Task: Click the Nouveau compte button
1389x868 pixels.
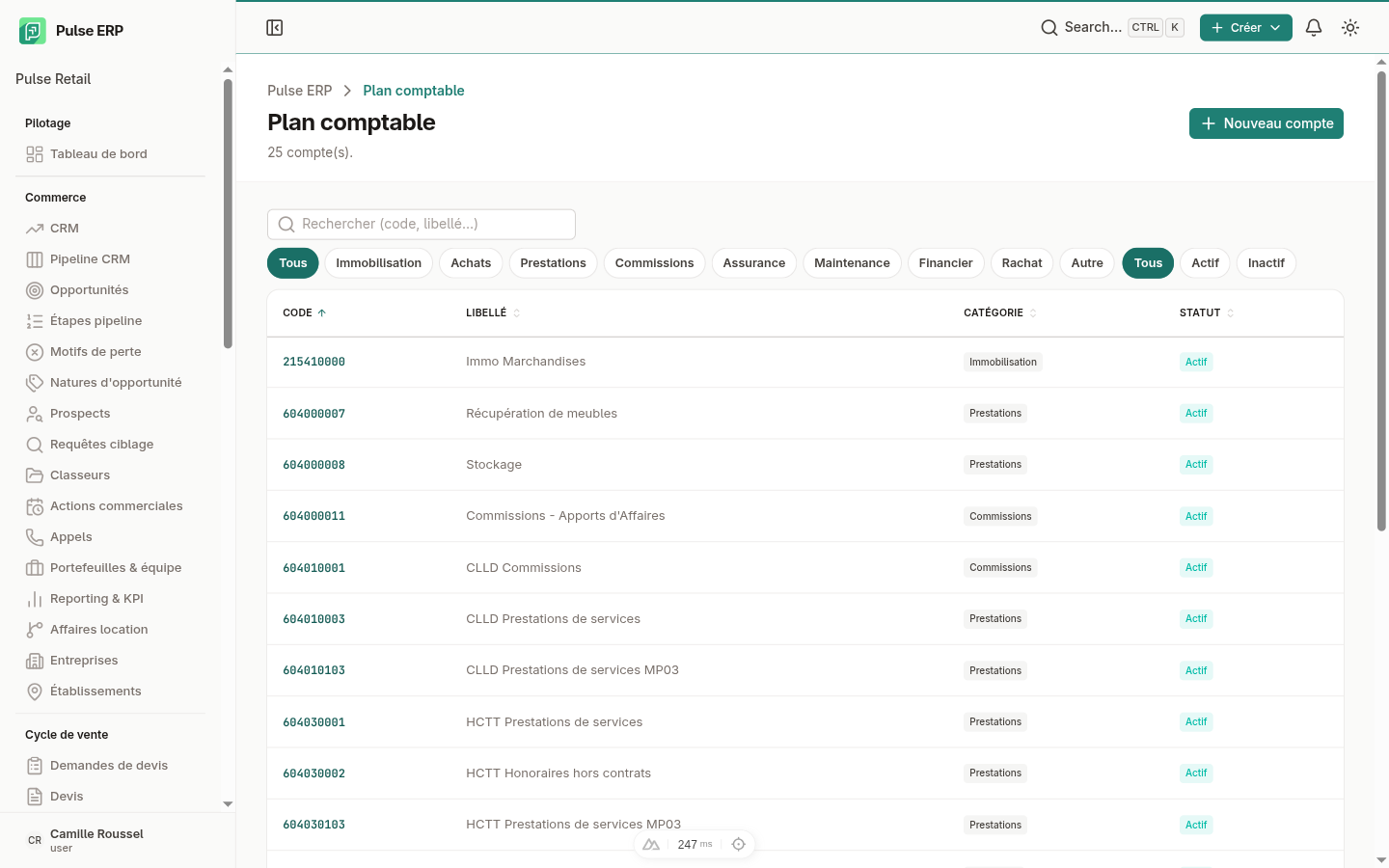Action: point(1266,123)
